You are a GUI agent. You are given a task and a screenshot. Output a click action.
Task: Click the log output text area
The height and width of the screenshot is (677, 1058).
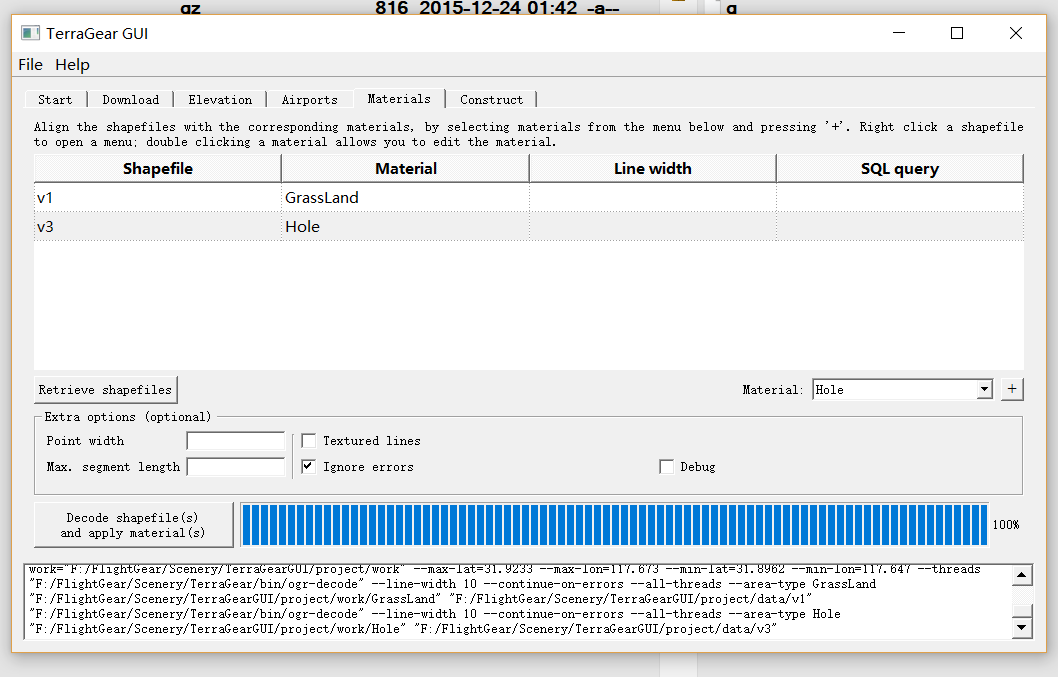click(518, 601)
